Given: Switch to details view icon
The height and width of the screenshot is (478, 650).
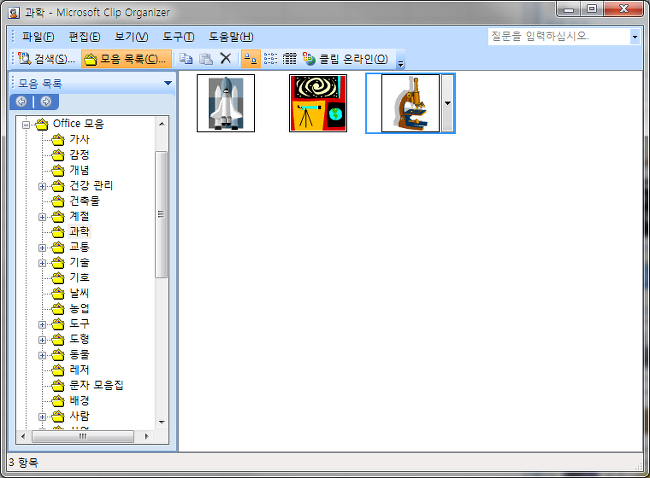Looking at the screenshot, I should pyautogui.click(x=289, y=59).
